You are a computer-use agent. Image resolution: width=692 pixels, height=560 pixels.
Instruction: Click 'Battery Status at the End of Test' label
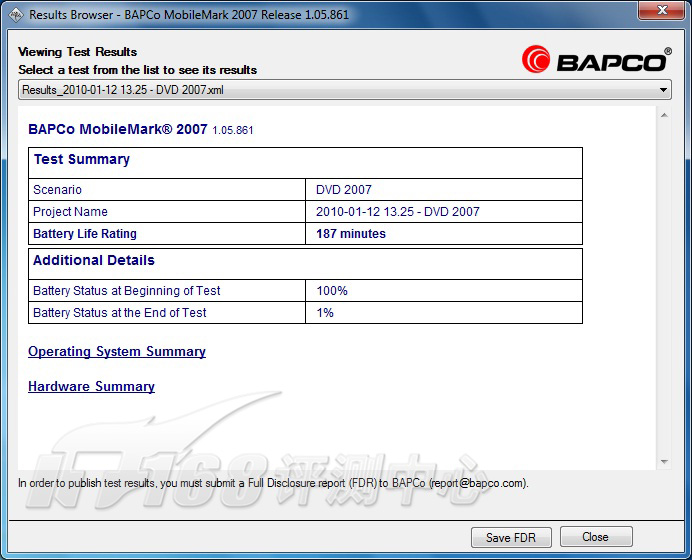click(120, 313)
